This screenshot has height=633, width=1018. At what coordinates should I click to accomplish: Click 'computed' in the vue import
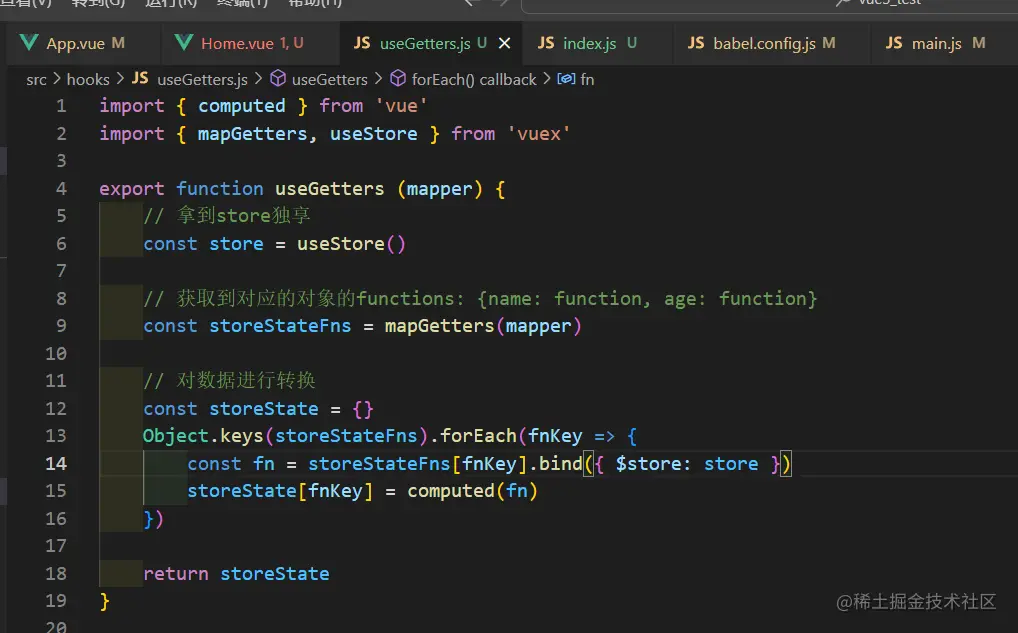pyautogui.click(x=242, y=106)
